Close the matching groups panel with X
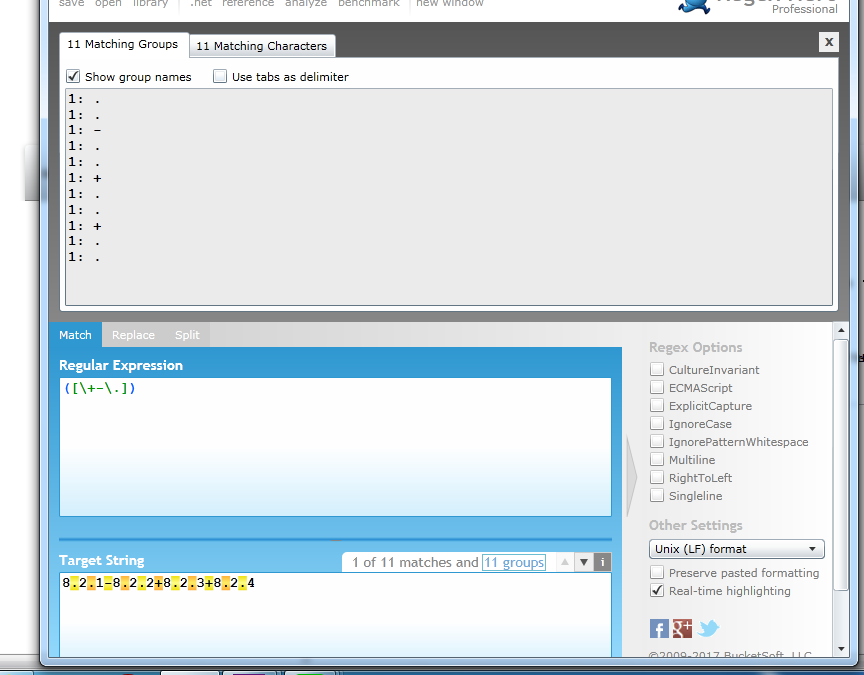The image size is (864, 675). pos(828,42)
